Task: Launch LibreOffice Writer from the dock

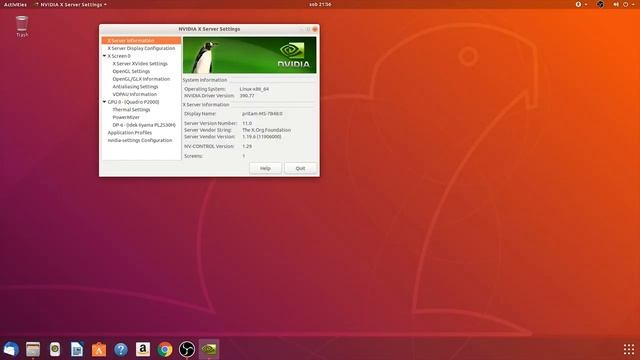Action: click(77, 349)
